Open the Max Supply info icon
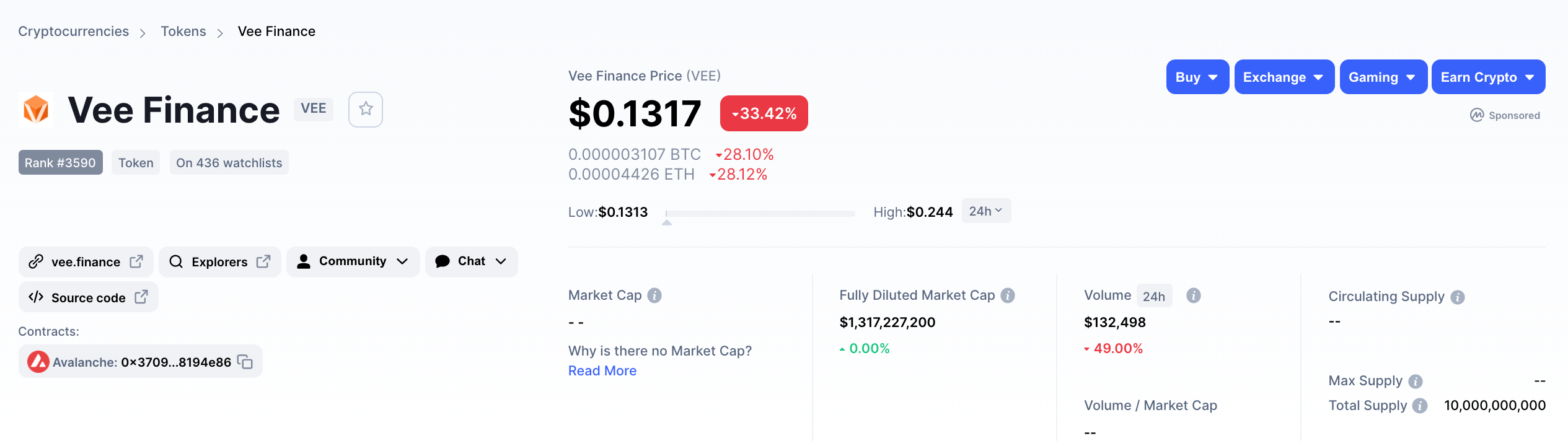Image resolution: width=1568 pixels, height=441 pixels. coord(1416,382)
